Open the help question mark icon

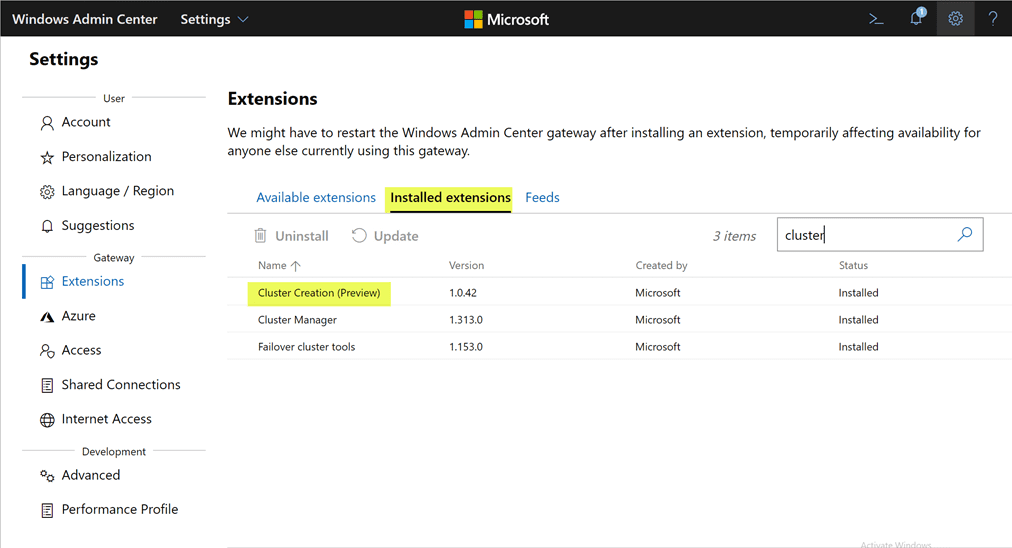pos(992,19)
